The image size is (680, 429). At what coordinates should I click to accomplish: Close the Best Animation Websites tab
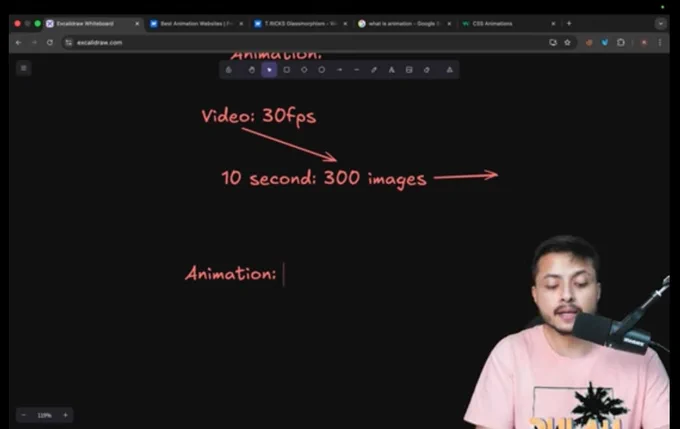[241, 24]
